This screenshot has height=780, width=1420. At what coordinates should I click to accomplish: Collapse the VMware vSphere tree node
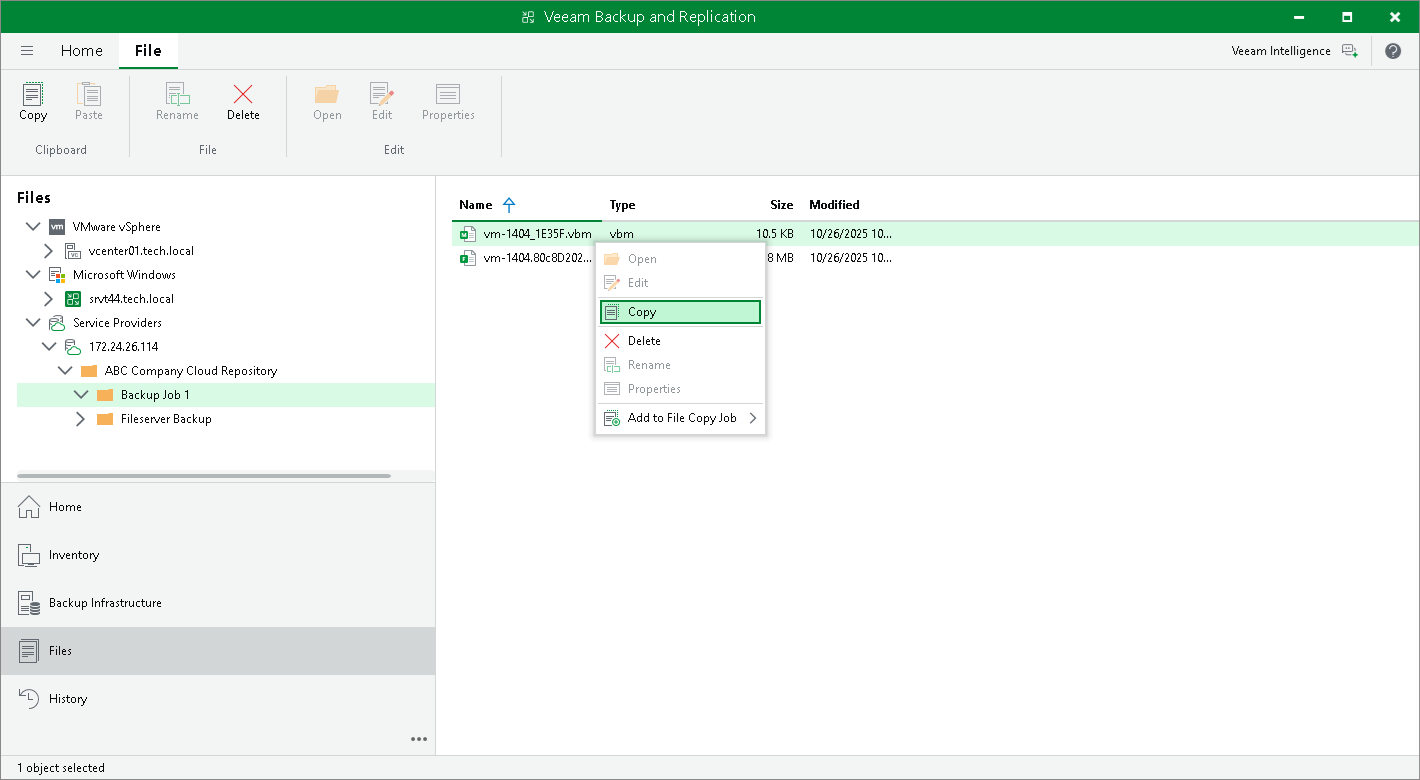[33, 227]
